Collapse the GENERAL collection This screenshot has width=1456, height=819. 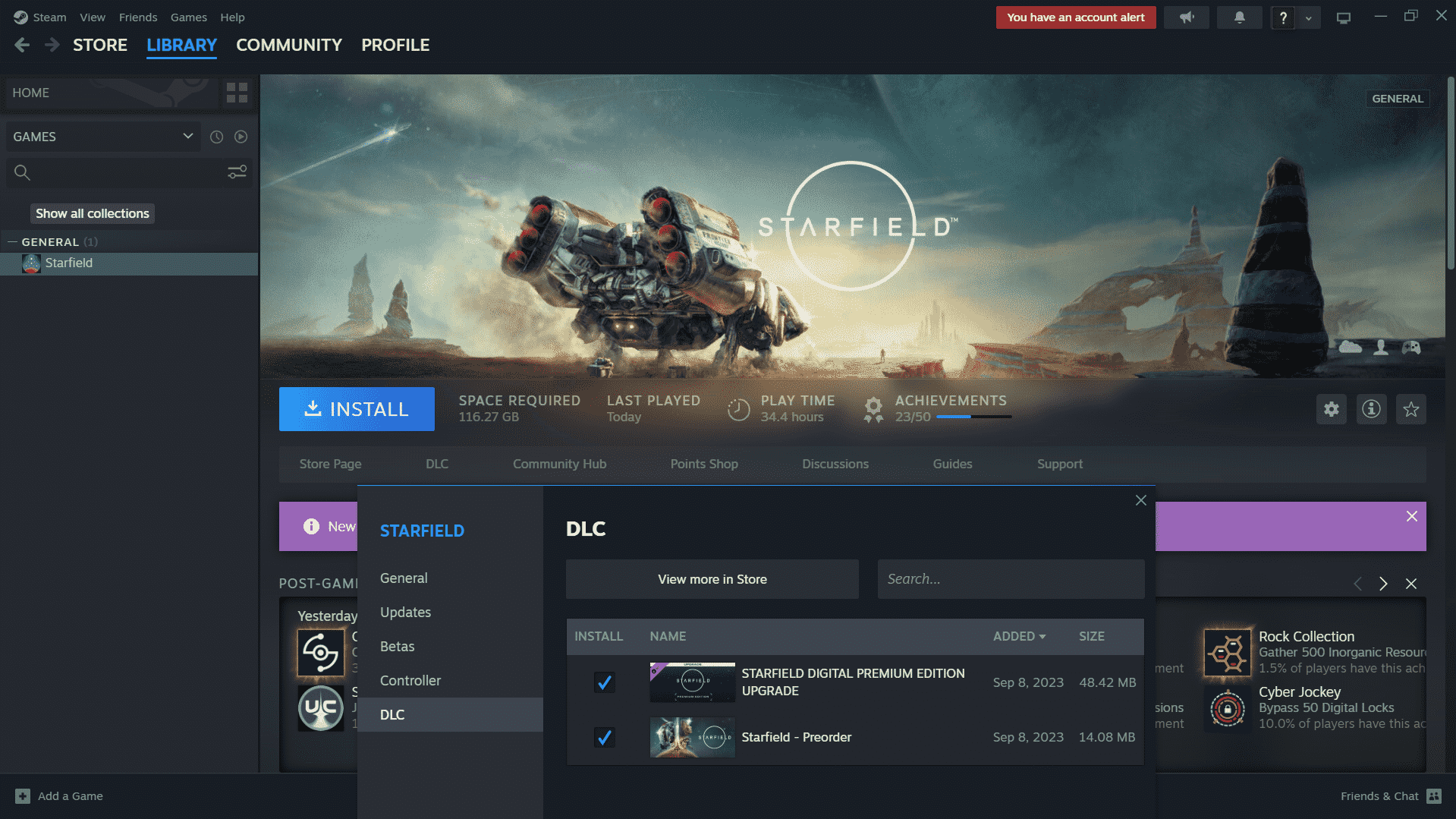(11, 241)
